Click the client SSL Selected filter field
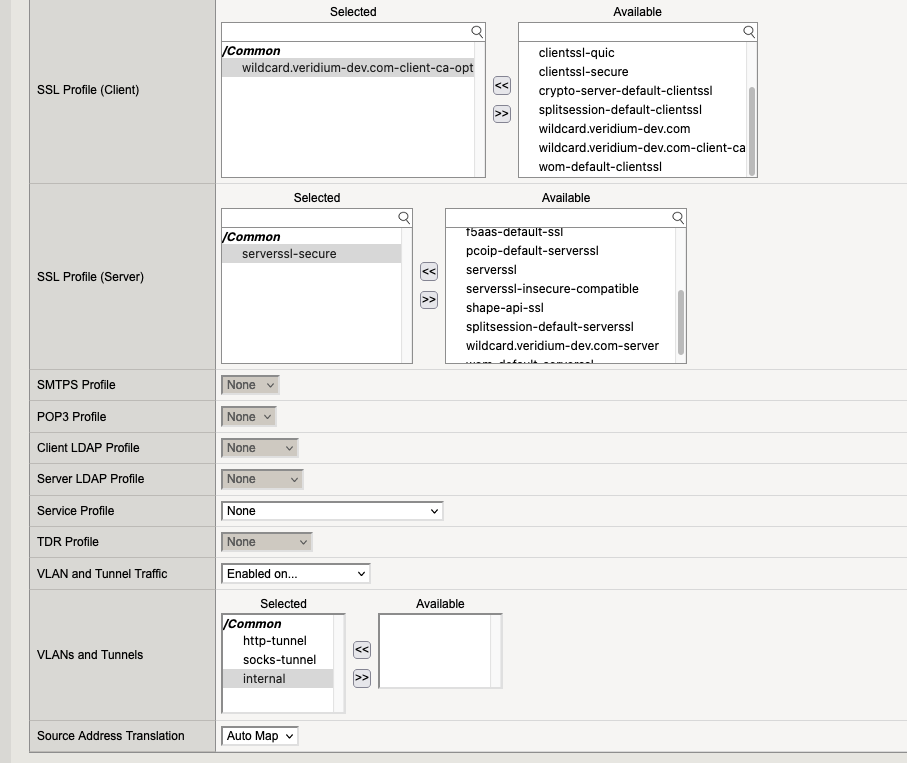The height and width of the screenshot is (763, 907). tap(345, 32)
